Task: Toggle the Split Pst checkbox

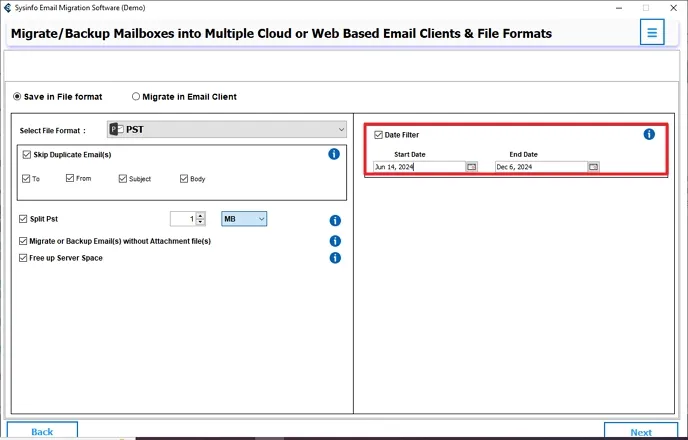Action: [23, 219]
